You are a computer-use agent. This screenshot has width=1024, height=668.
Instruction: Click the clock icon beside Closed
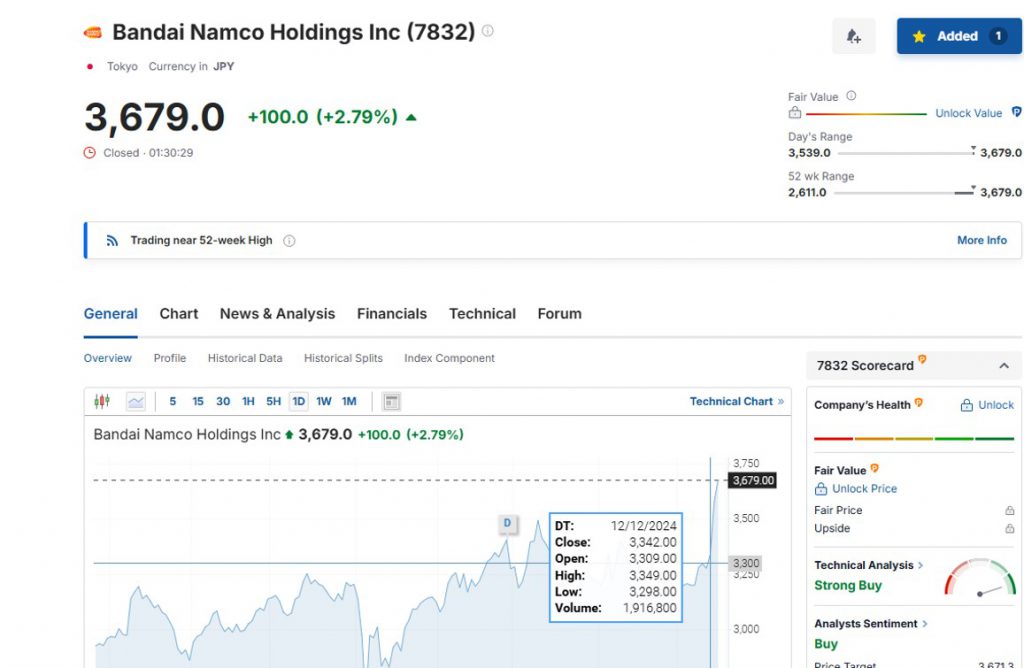pos(89,153)
